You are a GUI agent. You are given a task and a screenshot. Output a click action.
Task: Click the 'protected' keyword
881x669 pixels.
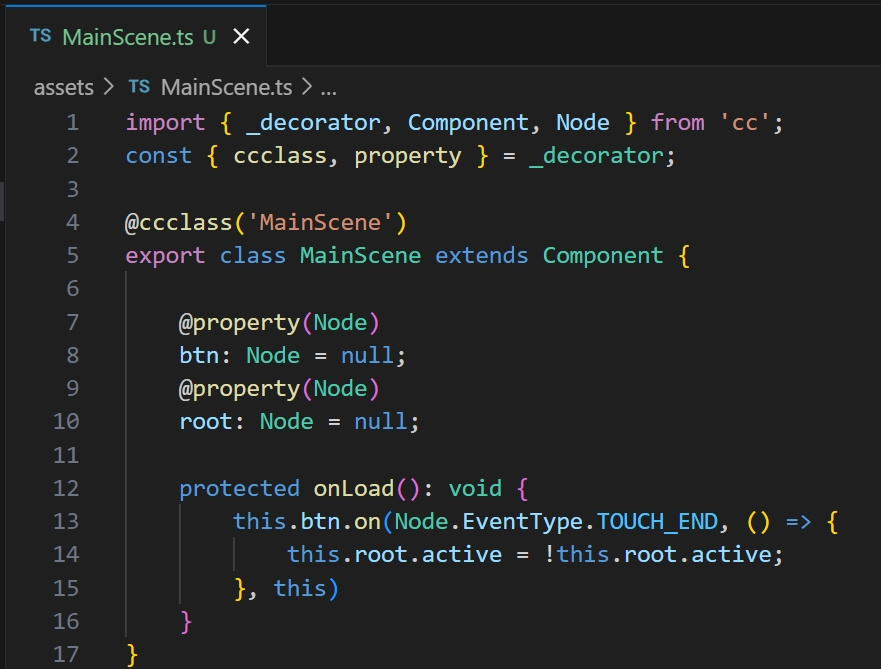239,489
